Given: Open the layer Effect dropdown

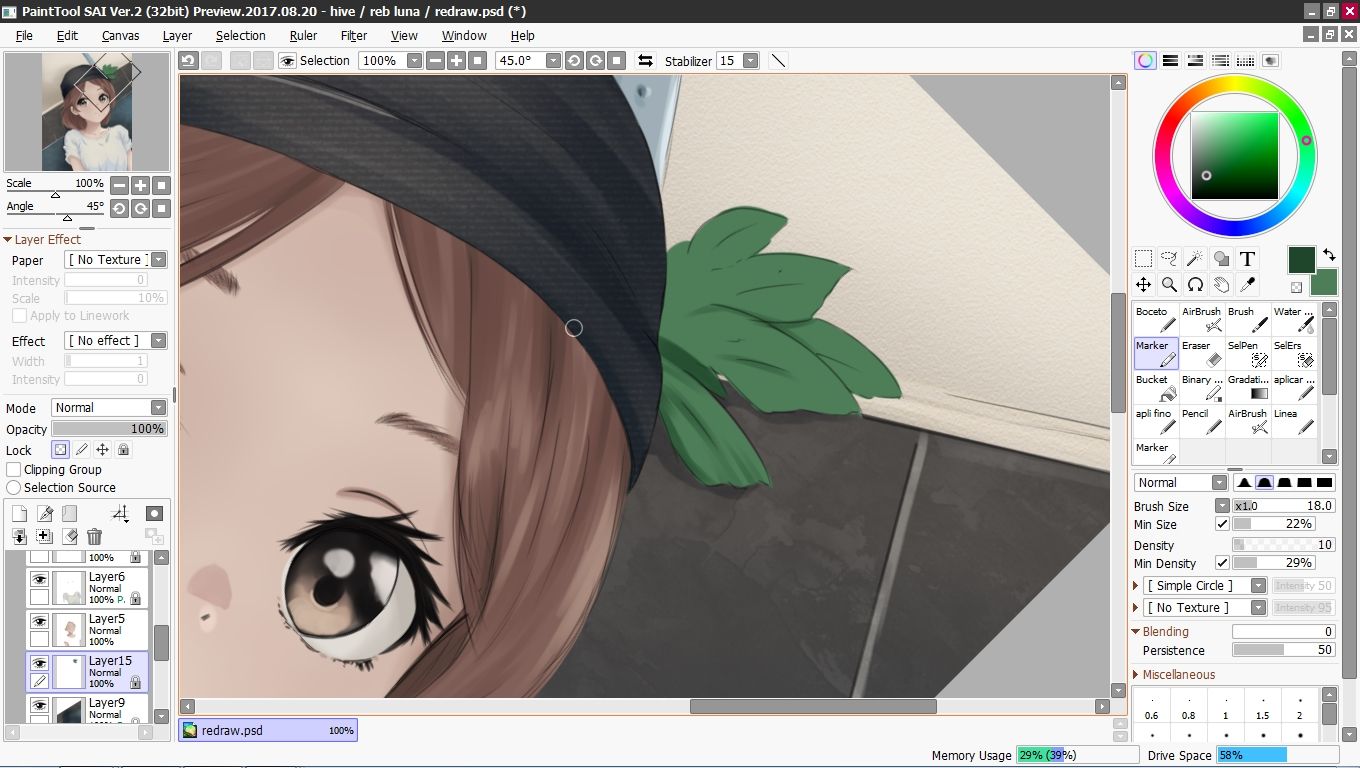Looking at the screenshot, I should pyautogui.click(x=158, y=341).
